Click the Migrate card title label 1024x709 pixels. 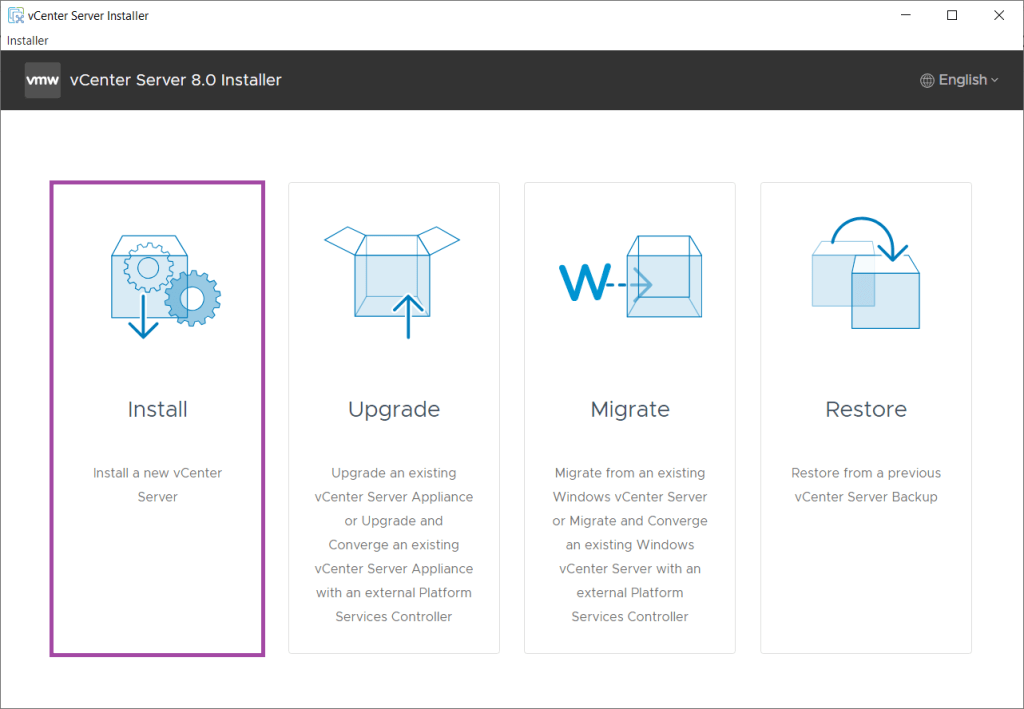tap(629, 409)
